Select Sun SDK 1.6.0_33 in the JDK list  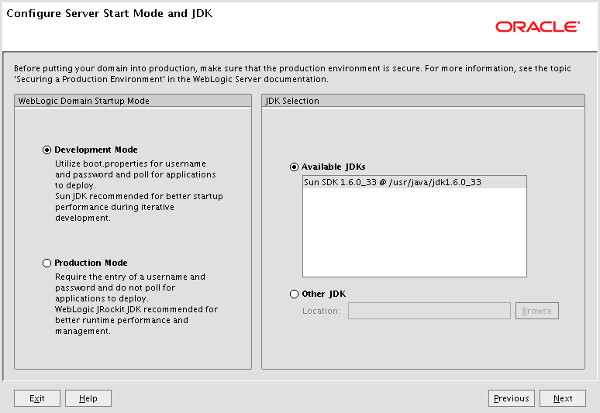coord(414,182)
